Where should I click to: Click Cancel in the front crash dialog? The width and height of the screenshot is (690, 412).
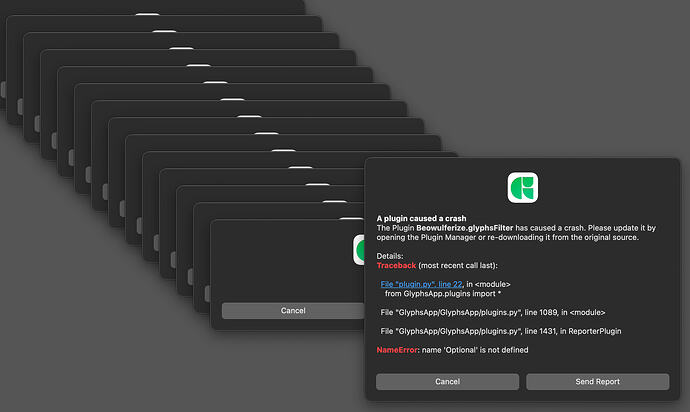(x=447, y=382)
